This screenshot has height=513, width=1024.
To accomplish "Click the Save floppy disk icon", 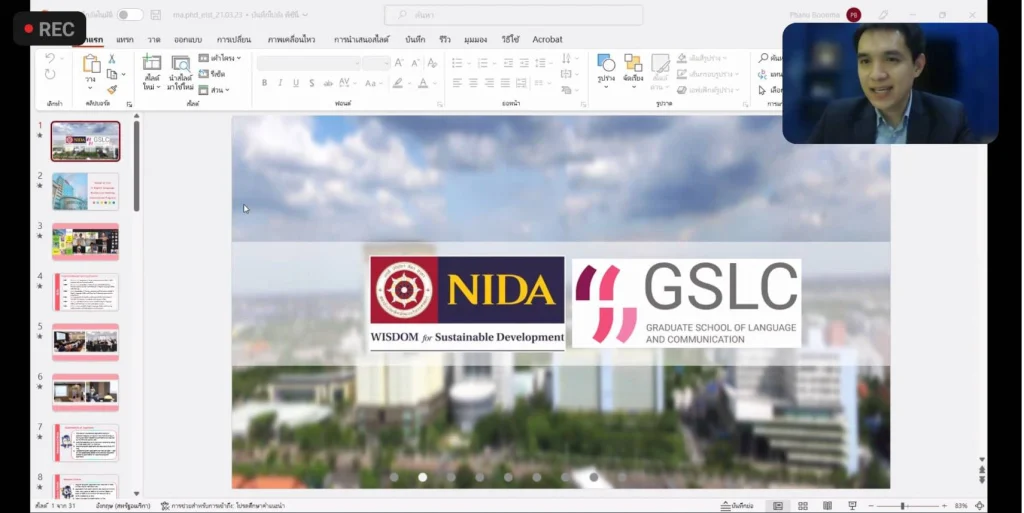I will (155, 14).
